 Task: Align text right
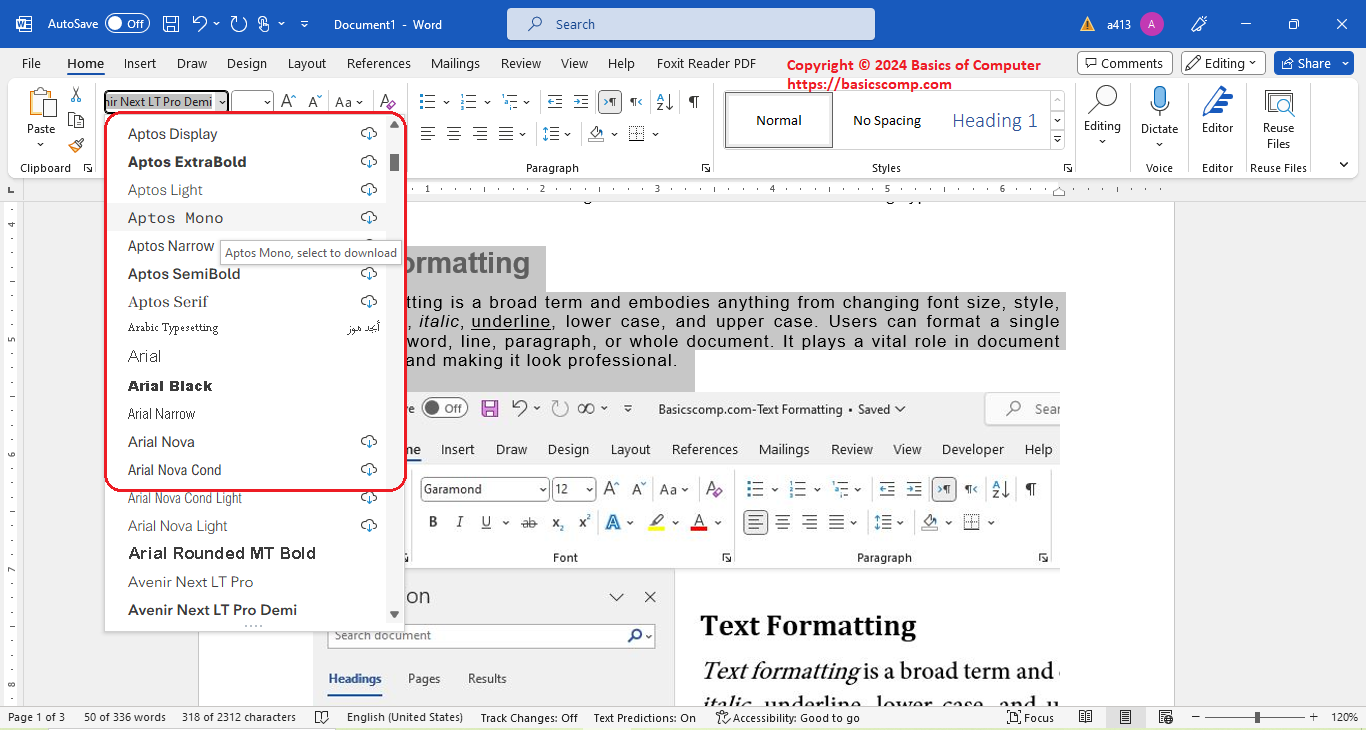pos(480,133)
